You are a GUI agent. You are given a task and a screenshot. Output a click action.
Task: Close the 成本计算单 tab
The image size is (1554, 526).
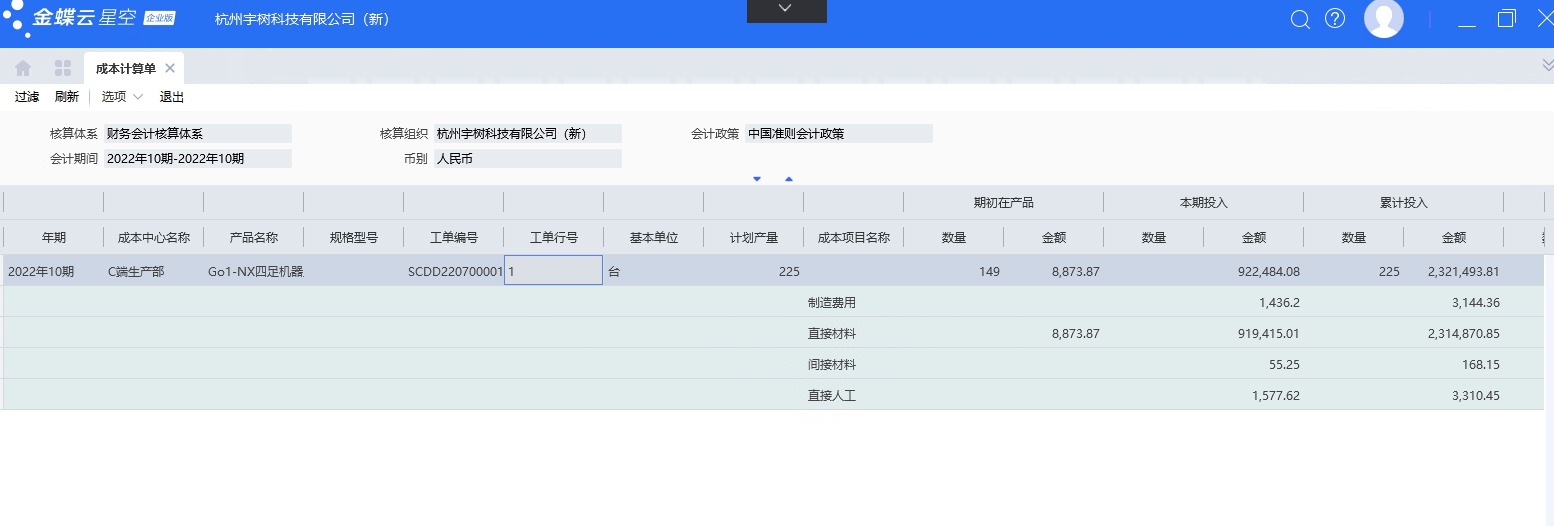[170, 68]
